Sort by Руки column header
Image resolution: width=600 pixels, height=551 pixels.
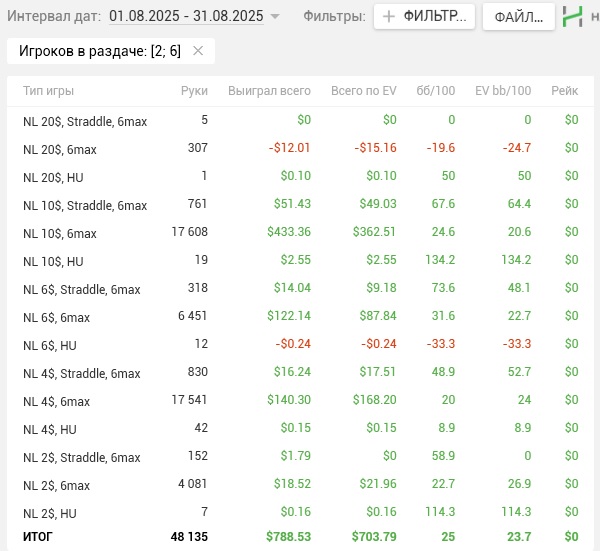194,91
